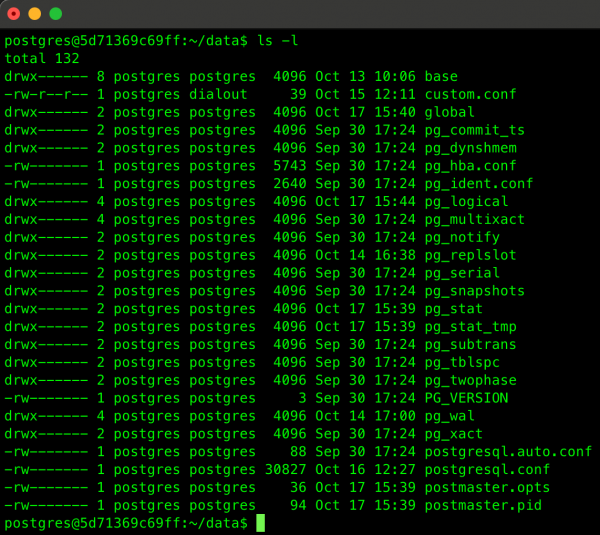600x535 pixels.
Task: Click the pg_ident.conf filename
Action: coord(479,184)
